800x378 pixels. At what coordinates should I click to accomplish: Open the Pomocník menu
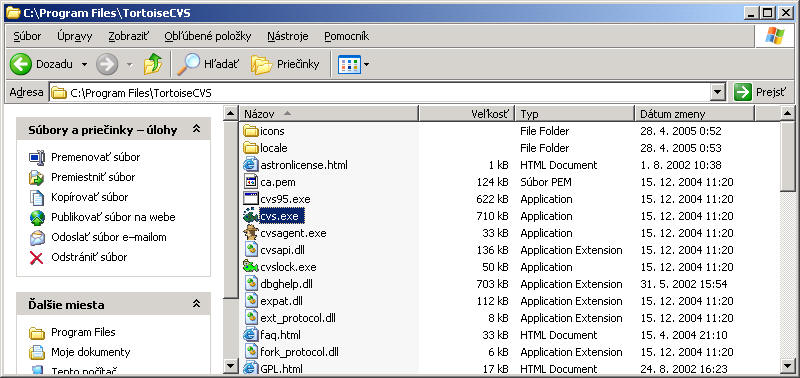click(x=346, y=36)
